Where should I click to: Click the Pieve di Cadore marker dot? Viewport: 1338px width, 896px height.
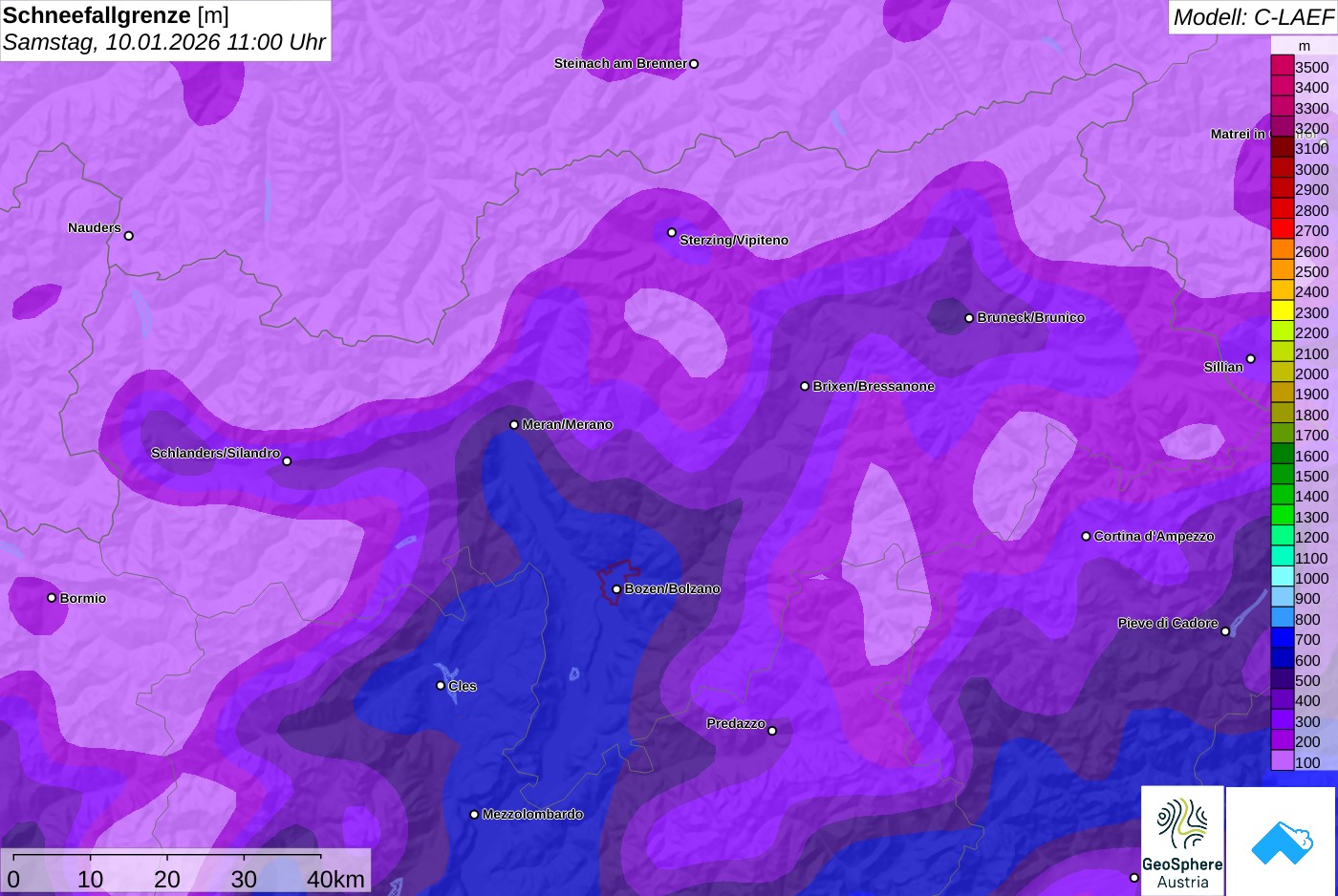(1225, 631)
